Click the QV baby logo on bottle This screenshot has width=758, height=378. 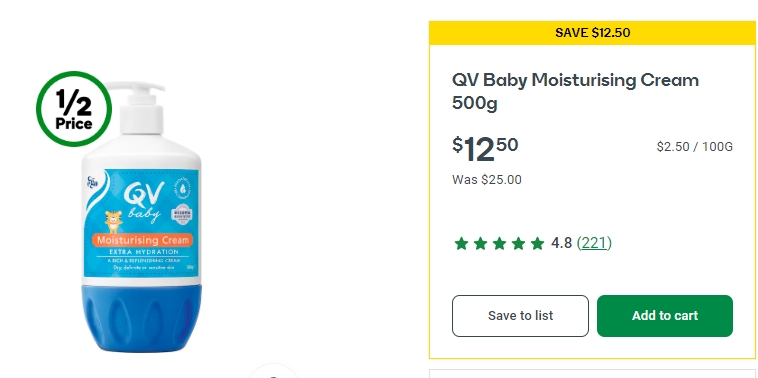click(x=144, y=202)
